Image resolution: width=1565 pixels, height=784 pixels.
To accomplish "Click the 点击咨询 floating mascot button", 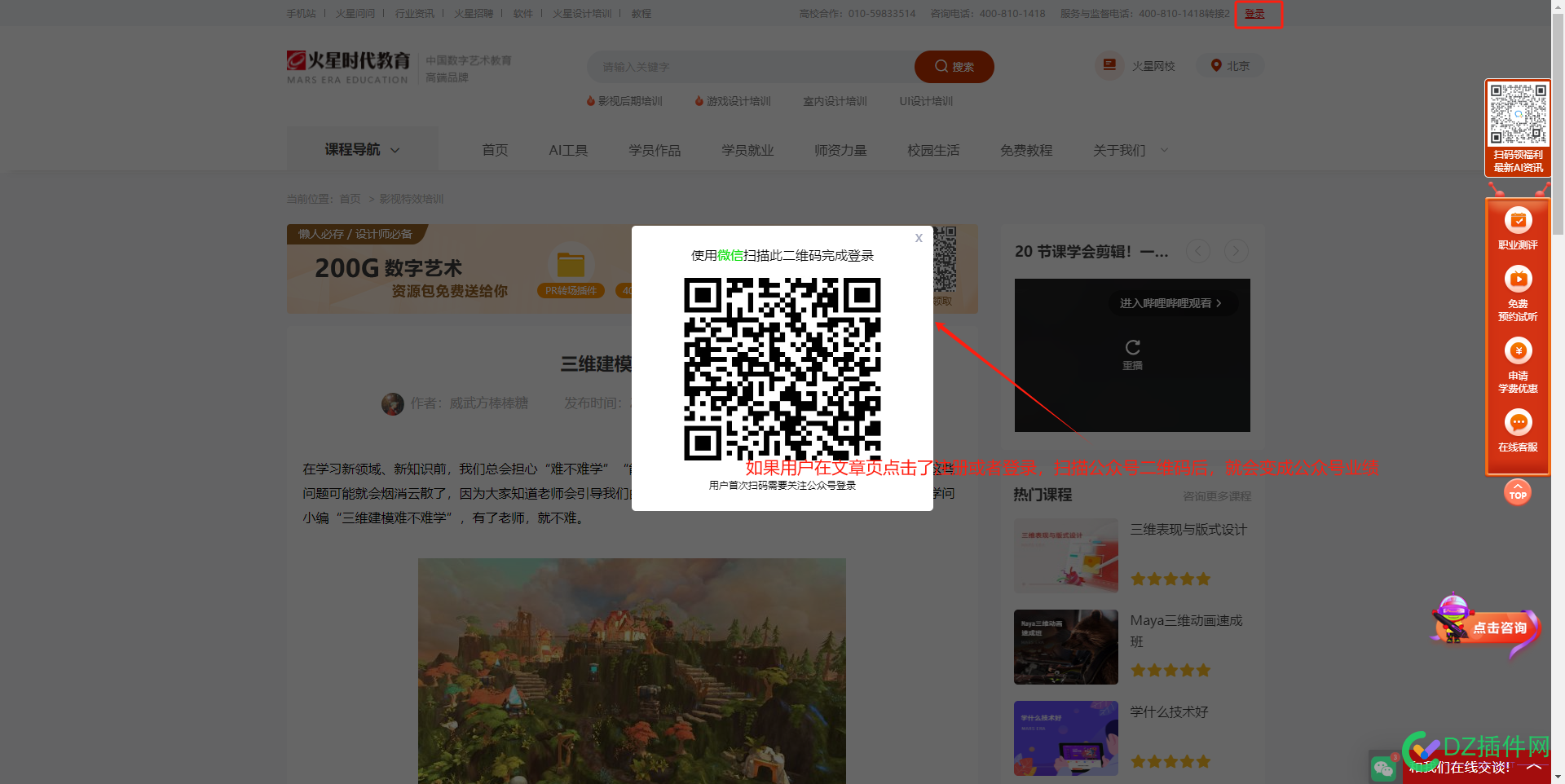I will click(1485, 627).
